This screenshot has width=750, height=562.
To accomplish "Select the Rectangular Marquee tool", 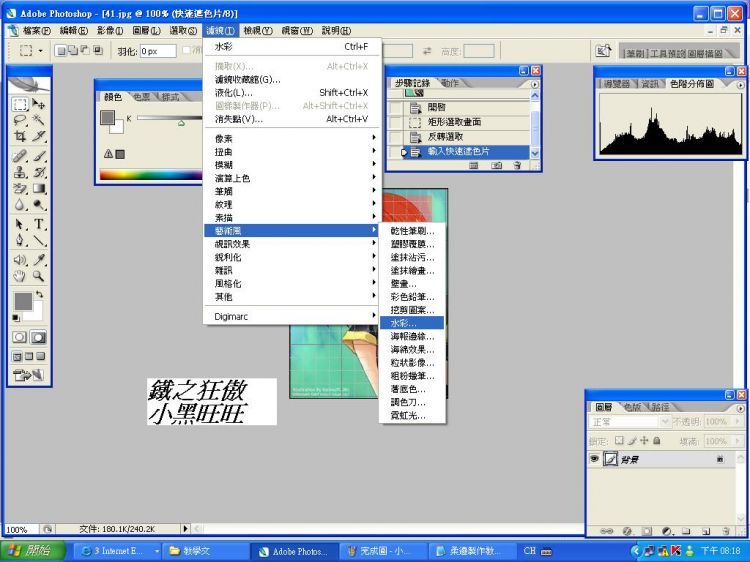I will pos(20,104).
